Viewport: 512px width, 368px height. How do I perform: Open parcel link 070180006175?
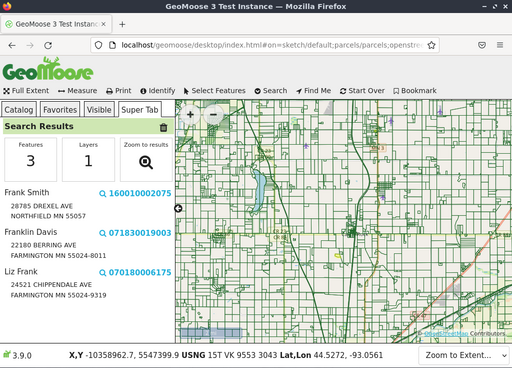click(x=140, y=272)
